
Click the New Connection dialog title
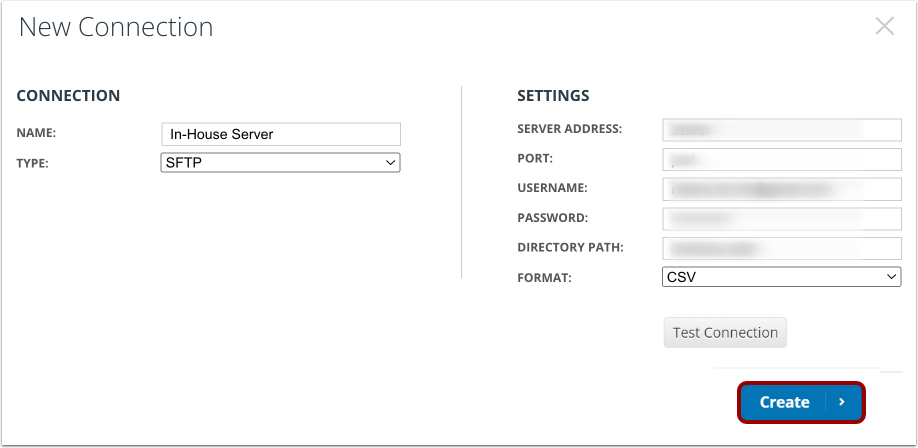point(116,27)
